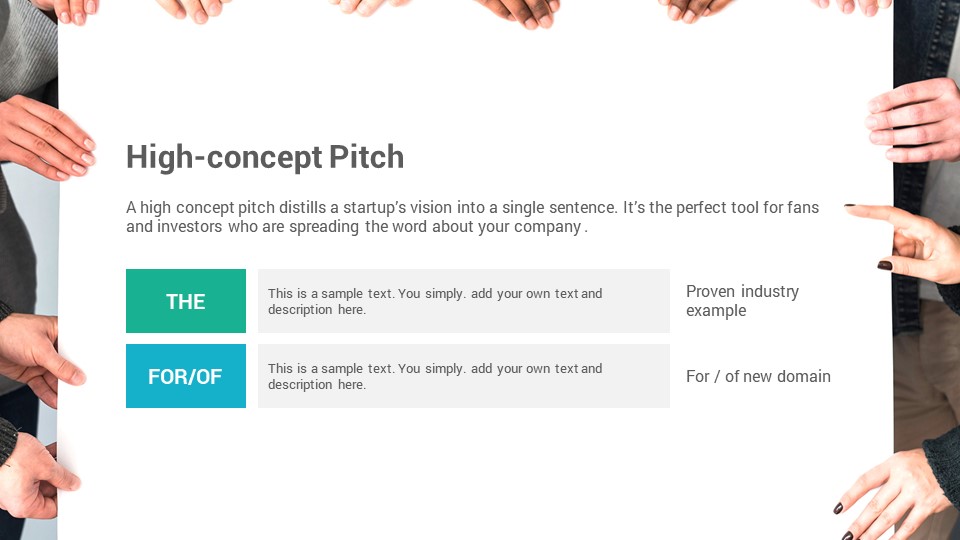Select the high concept pitch description paragraph
Image resolution: width=960 pixels, height=540 pixels.
point(472,217)
